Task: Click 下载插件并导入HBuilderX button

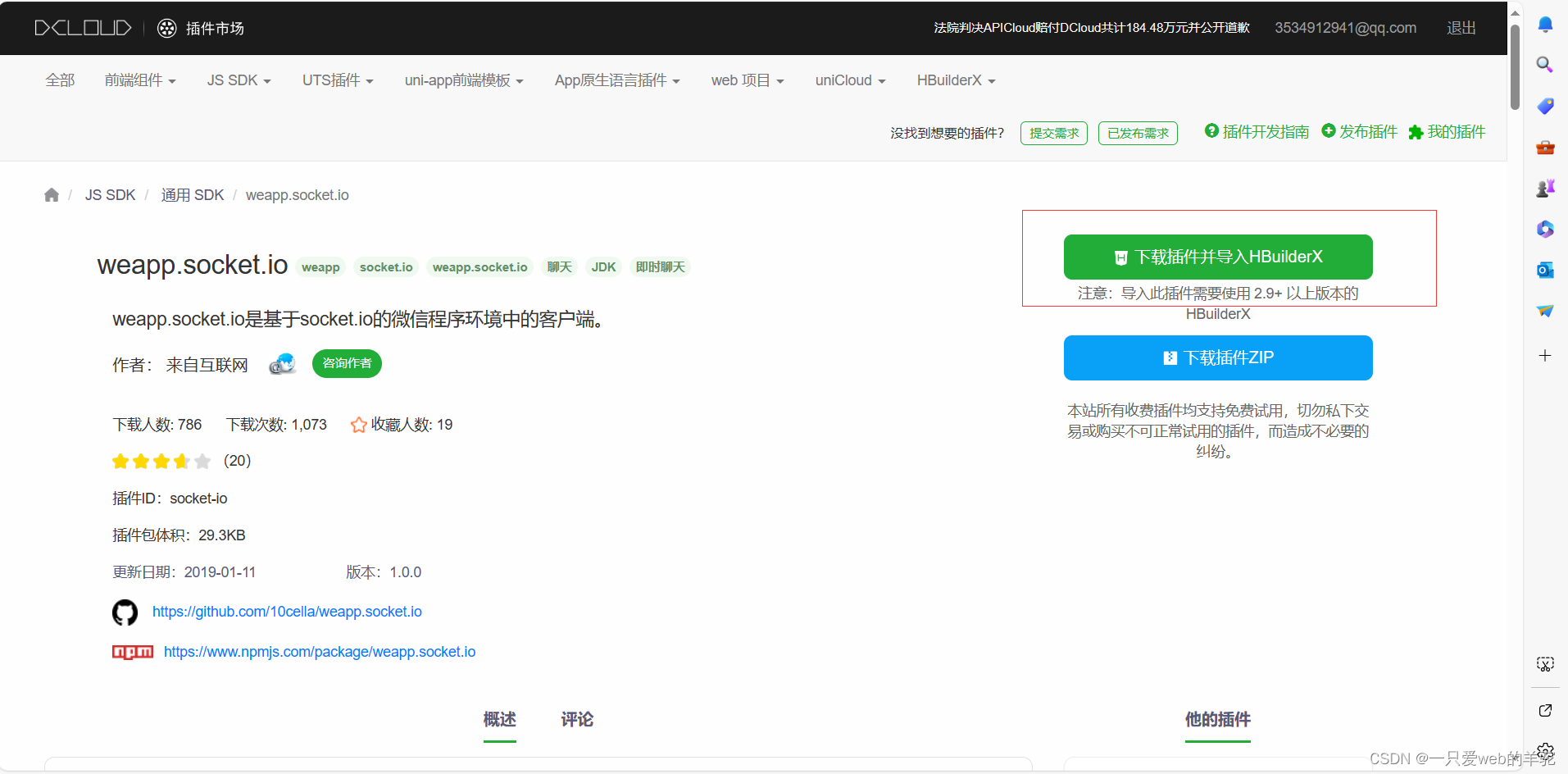Action: point(1218,257)
